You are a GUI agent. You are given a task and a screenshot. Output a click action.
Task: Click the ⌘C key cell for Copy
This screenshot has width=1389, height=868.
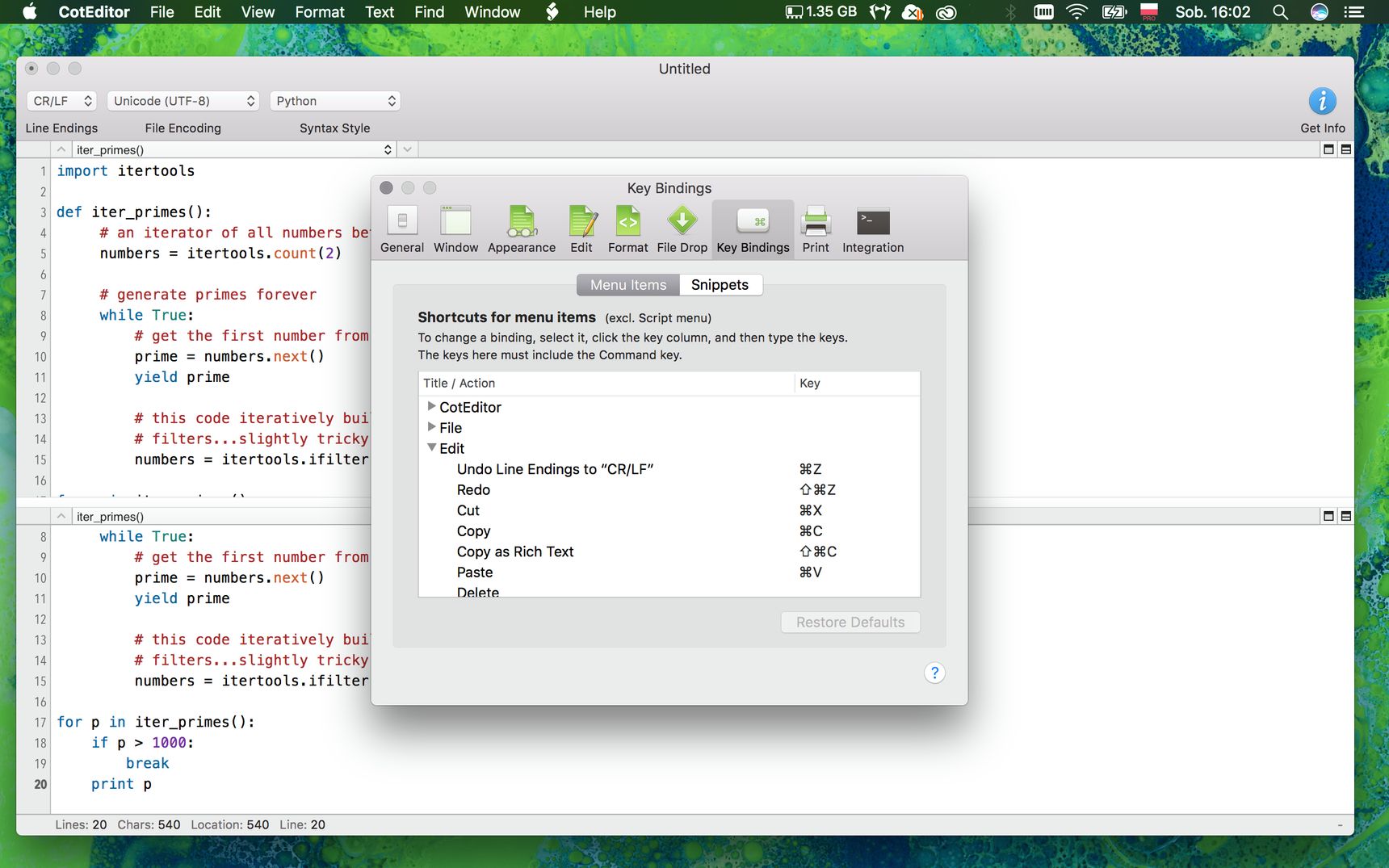click(811, 531)
